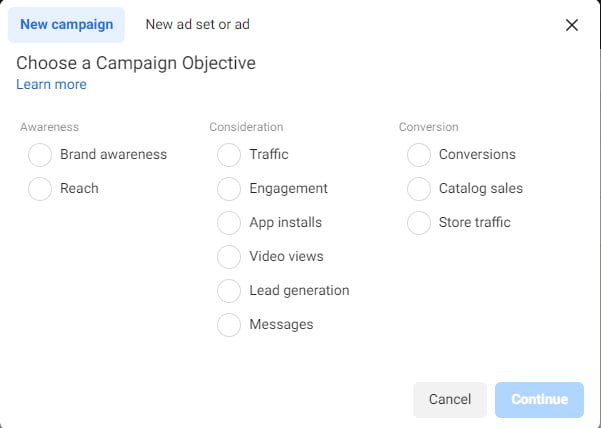
Task: Pick the Messages radio button
Action: click(x=229, y=325)
